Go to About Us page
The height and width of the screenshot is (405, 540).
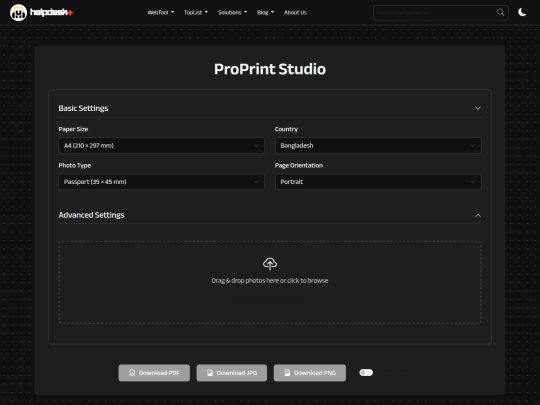(295, 12)
